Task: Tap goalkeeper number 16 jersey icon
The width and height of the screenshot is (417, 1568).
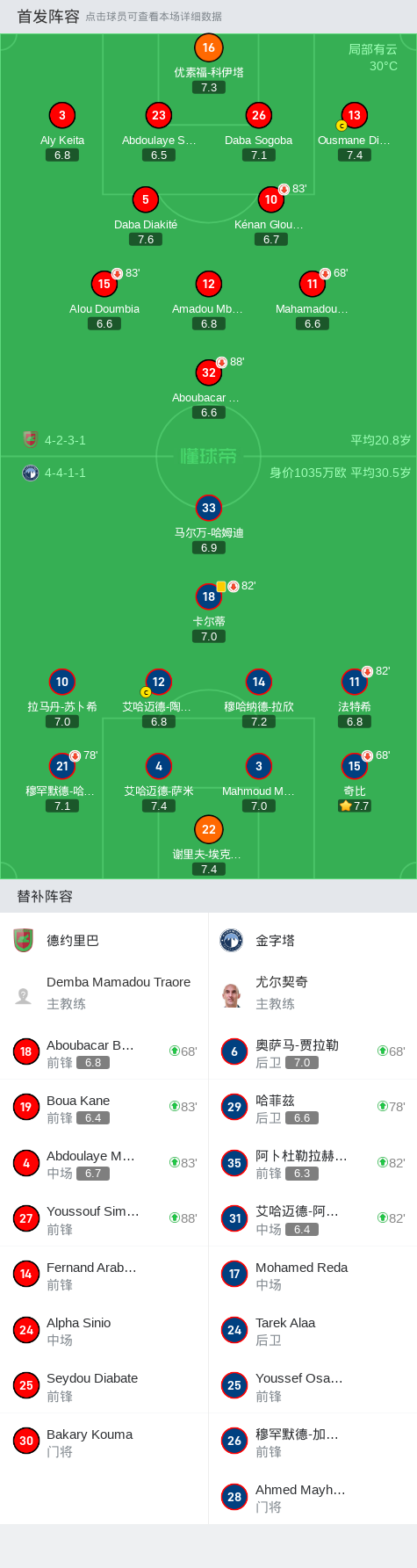Action: [208, 48]
